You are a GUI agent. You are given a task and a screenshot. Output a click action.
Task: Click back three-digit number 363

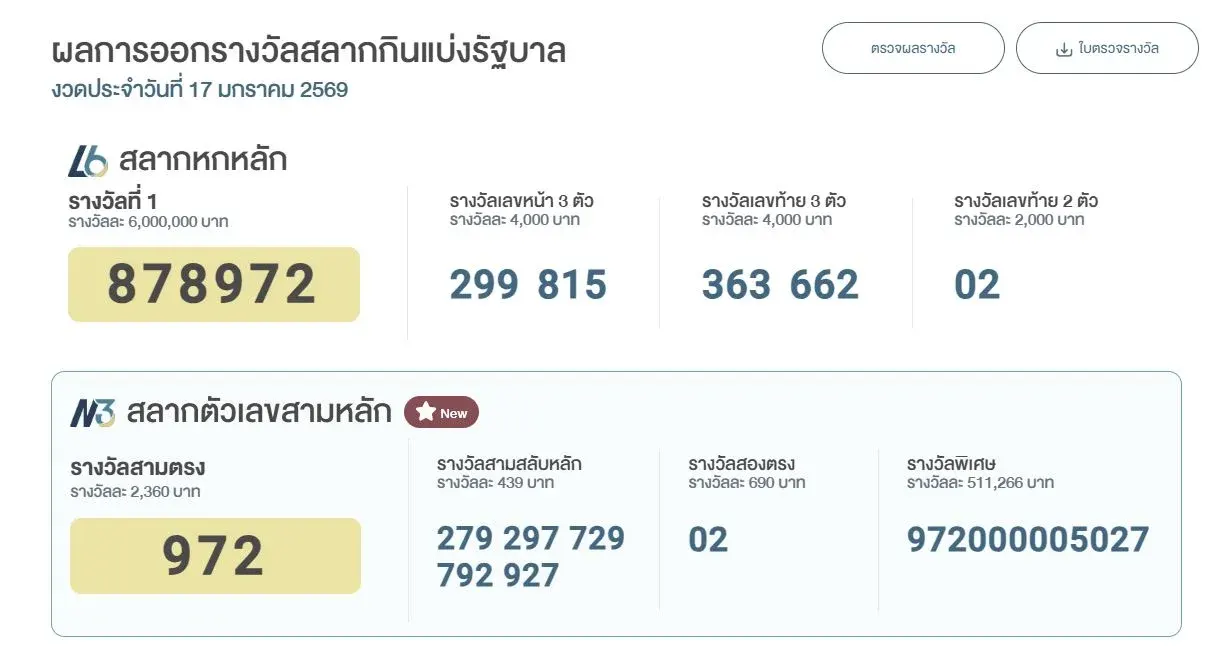pos(735,286)
